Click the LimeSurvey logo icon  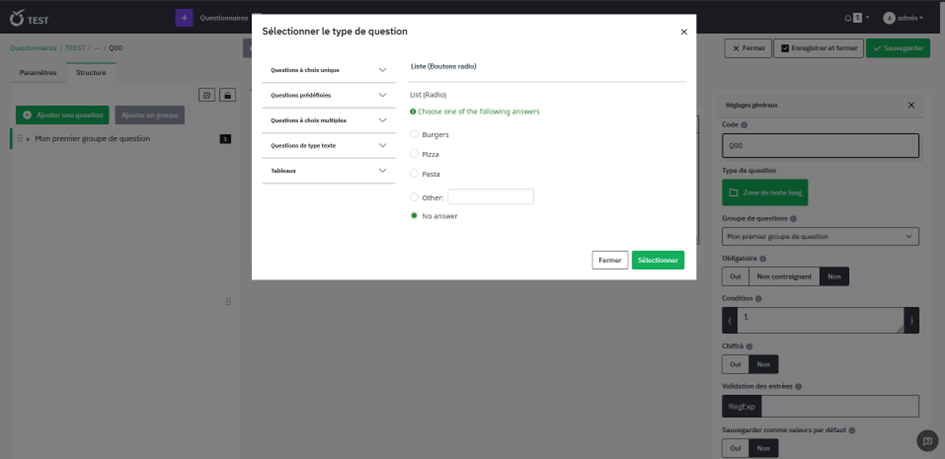(17, 18)
